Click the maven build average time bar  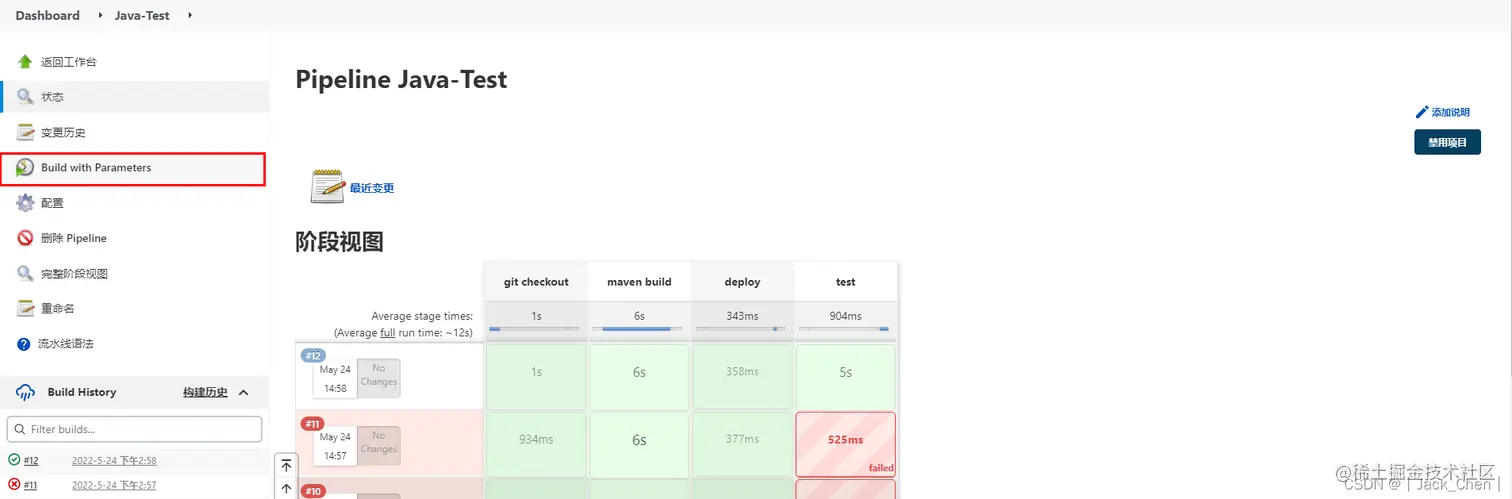pyautogui.click(x=639, y=329)
